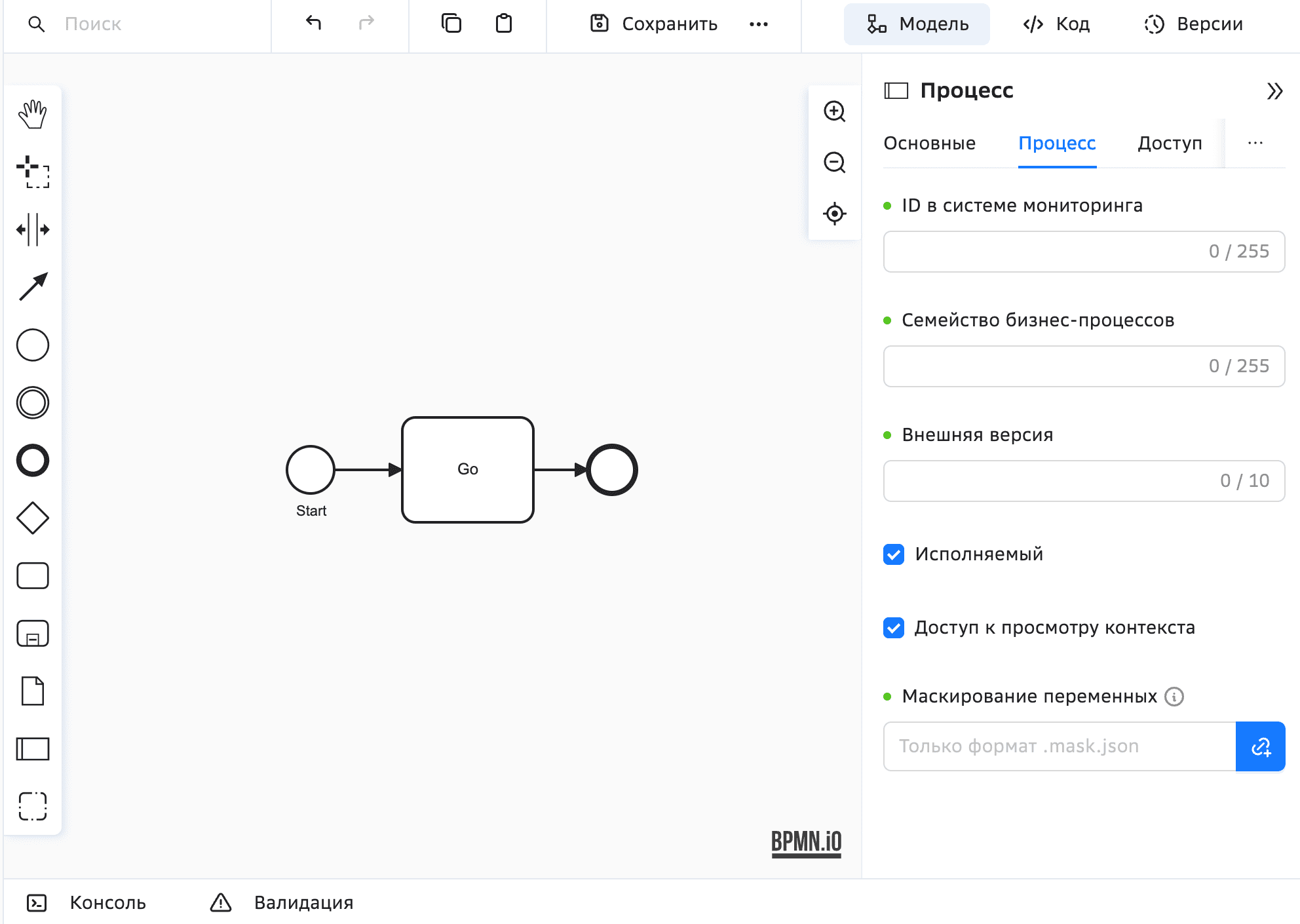
Task: Select the hand pan tool
Action: (33, 114)
